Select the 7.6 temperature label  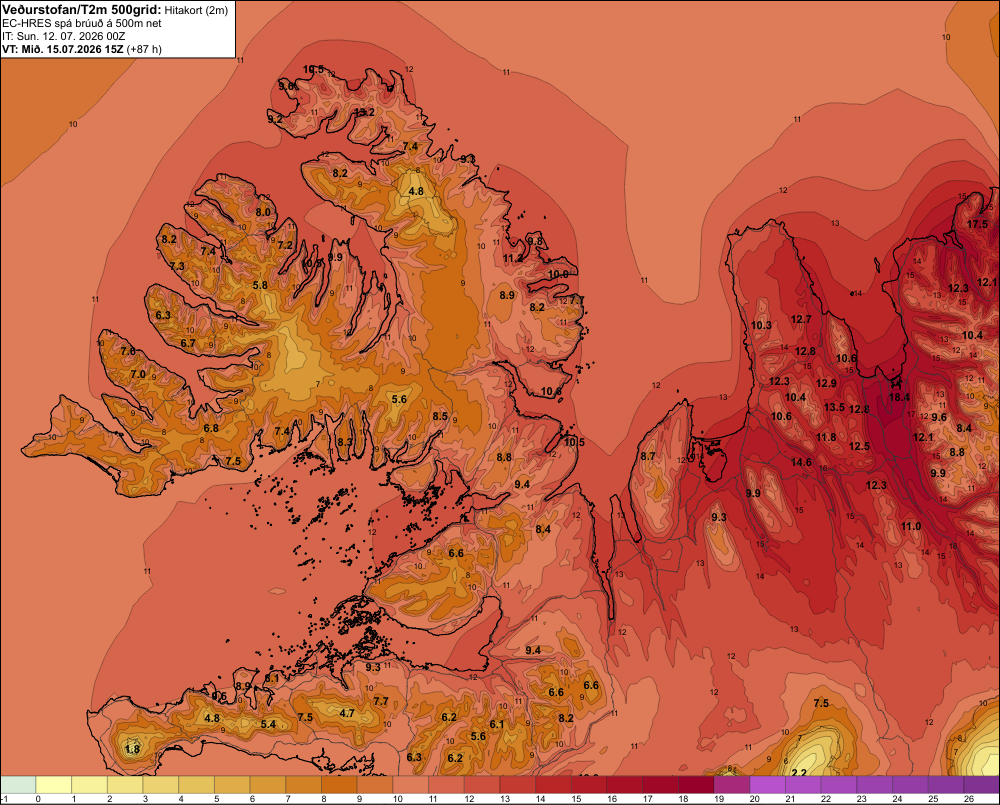(128, 351)
